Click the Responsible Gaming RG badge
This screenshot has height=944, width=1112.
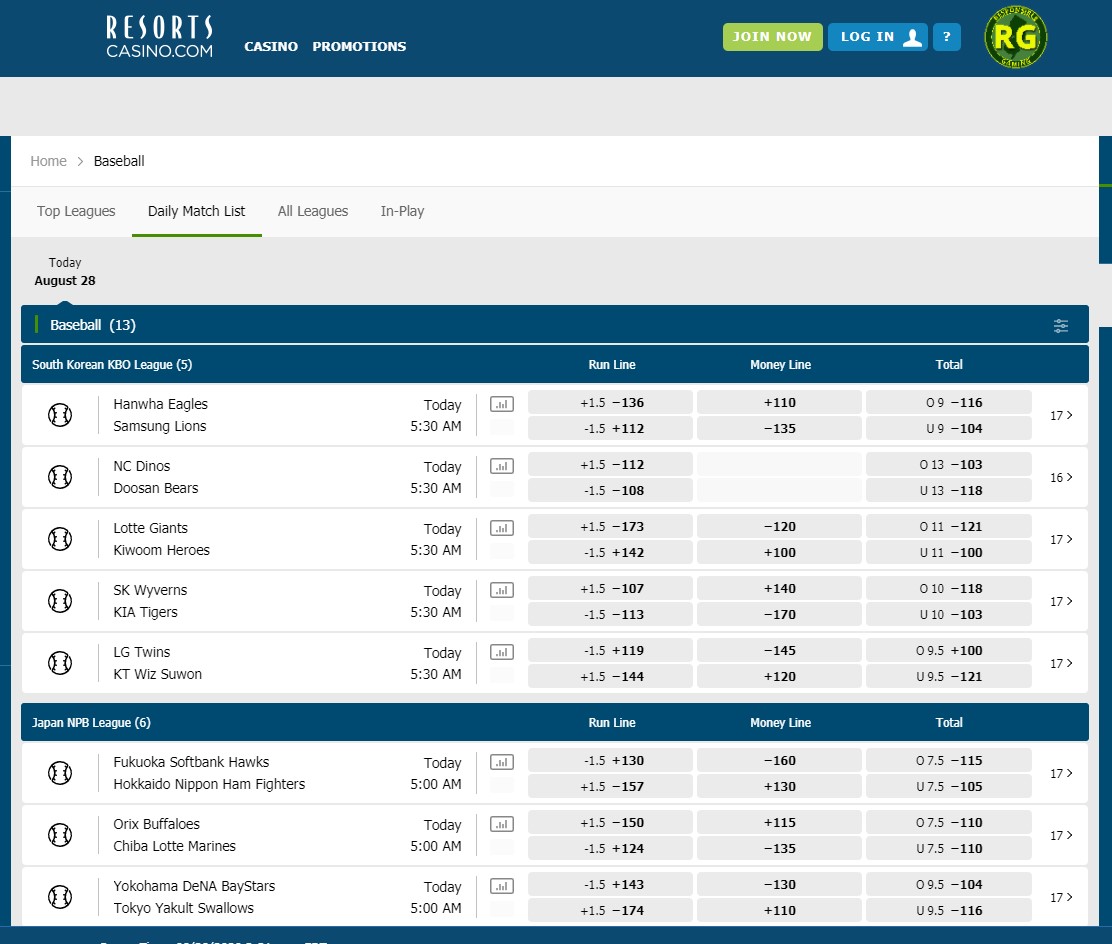click(x=1016, y=37)
